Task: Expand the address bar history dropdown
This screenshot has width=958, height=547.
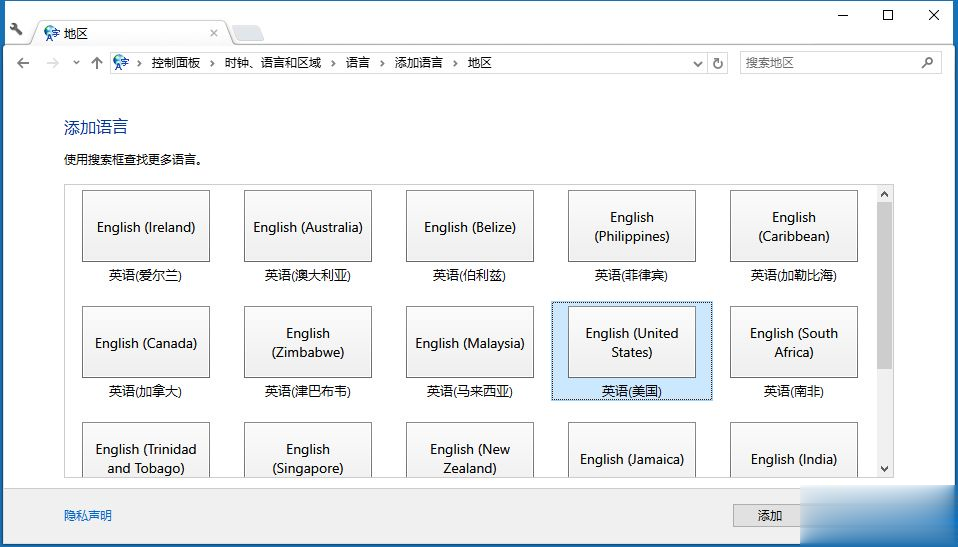Action: click(x=697, y=64)
